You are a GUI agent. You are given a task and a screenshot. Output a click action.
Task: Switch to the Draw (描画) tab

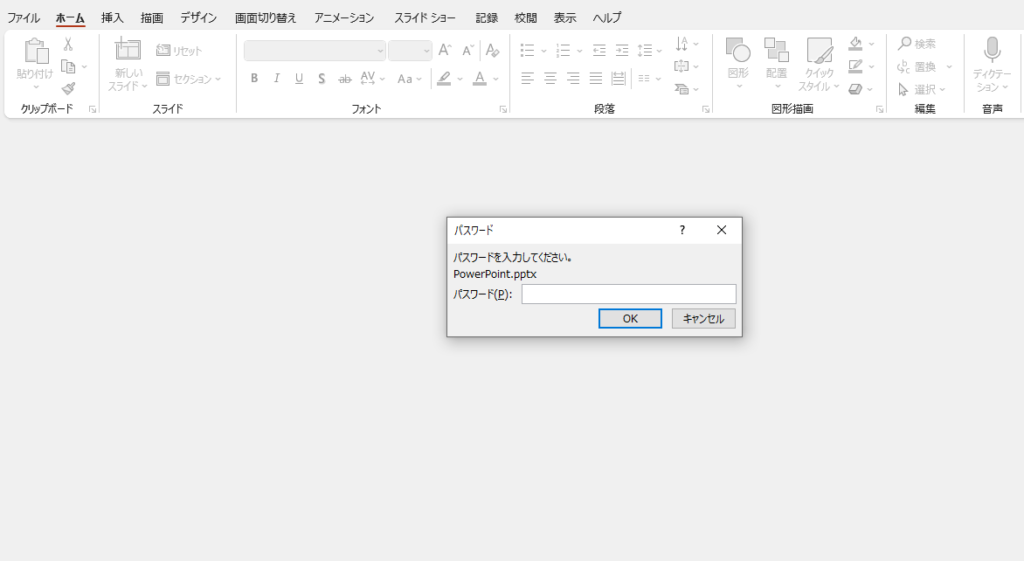[152, 18]
